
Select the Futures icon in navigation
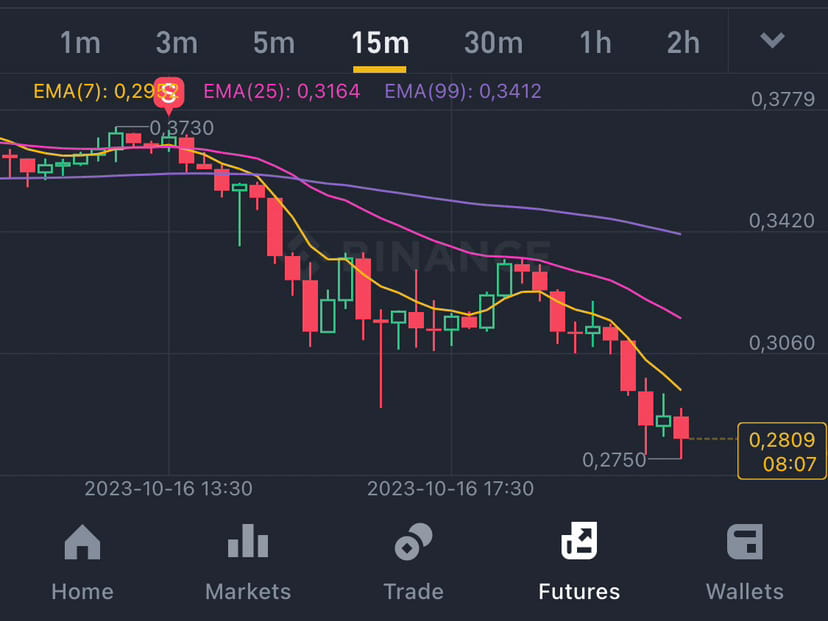(579, 541)
